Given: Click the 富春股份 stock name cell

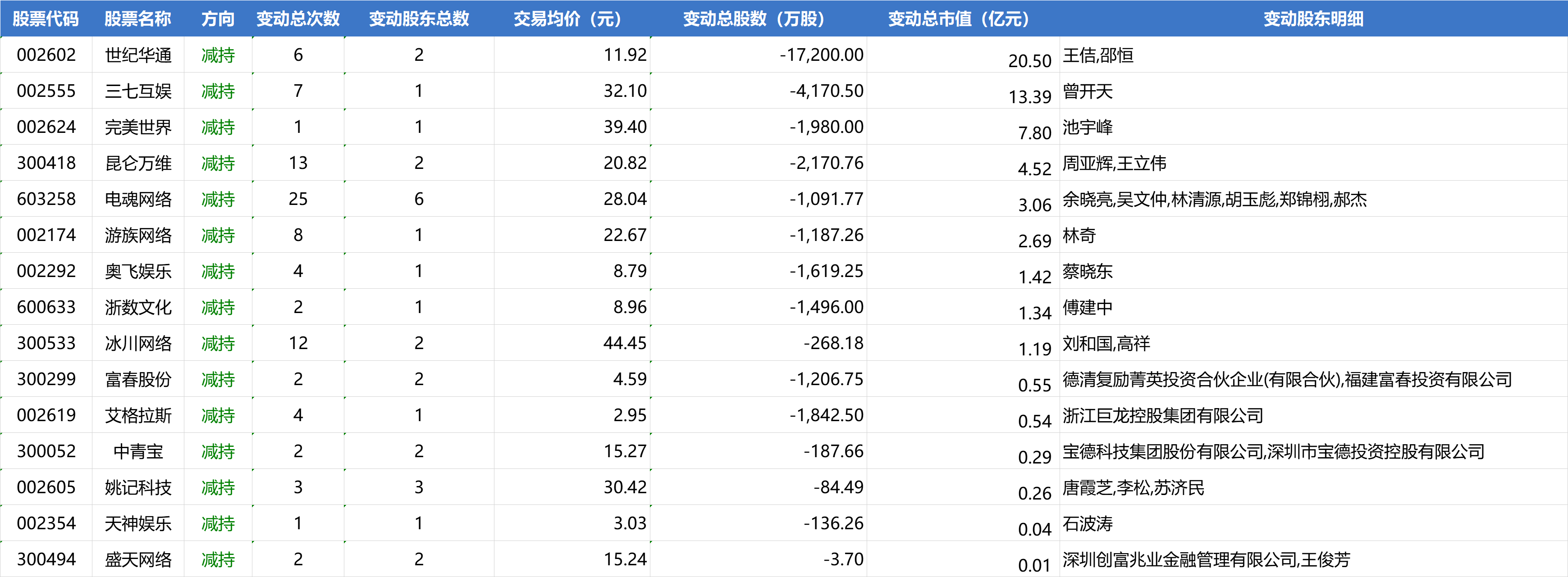Looking at the screenshot, I should (138, 379).
